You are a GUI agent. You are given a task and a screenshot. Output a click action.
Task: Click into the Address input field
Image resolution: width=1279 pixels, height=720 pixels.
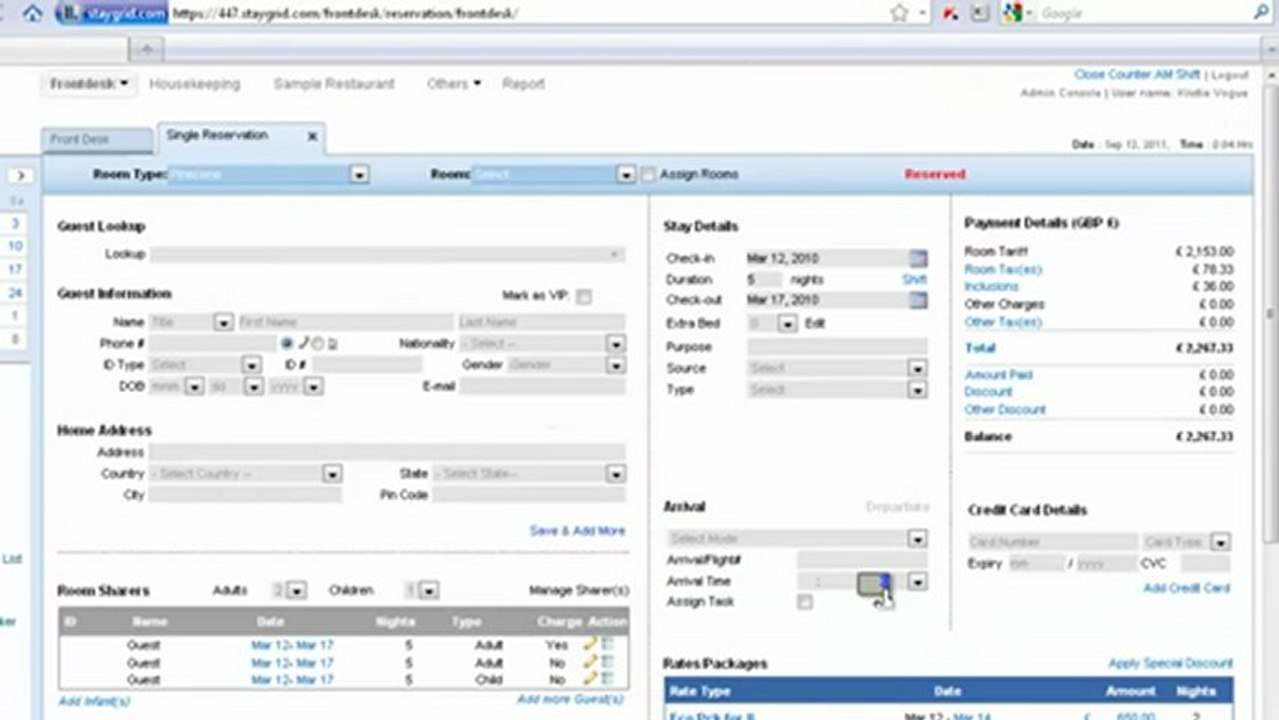388,453
